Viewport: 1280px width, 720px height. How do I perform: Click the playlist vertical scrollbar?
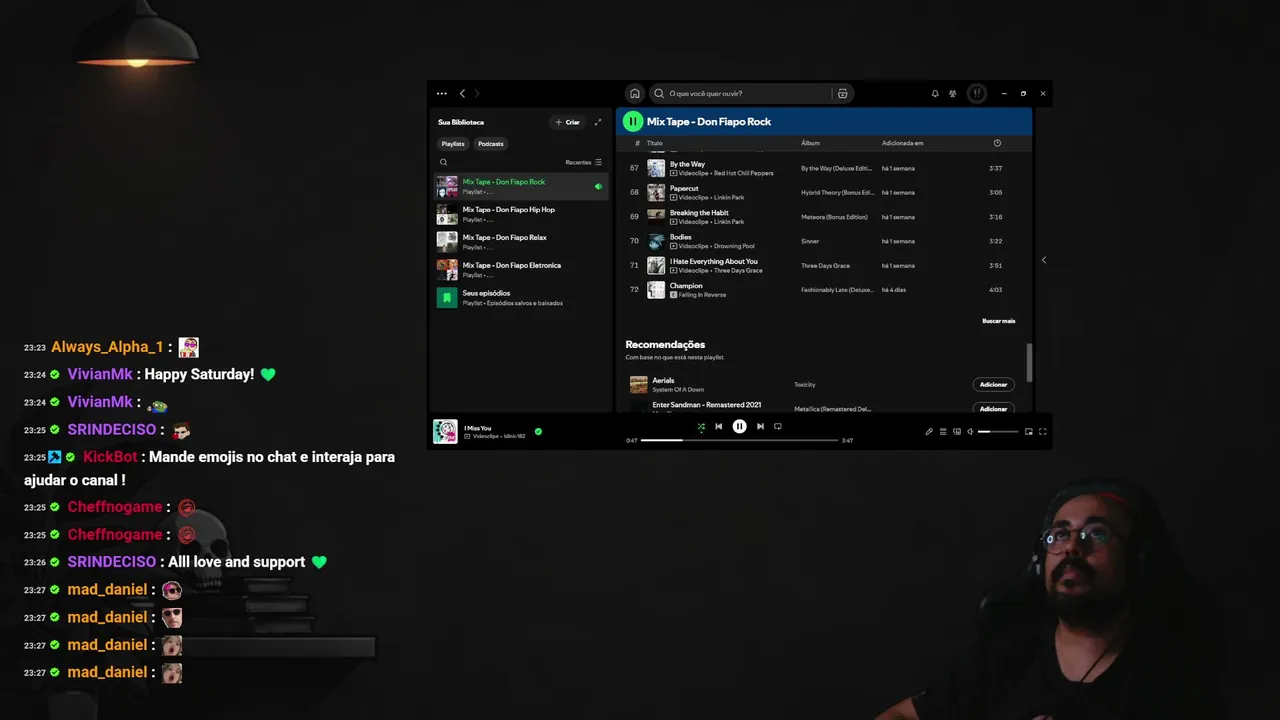[x=1028, y=362]
